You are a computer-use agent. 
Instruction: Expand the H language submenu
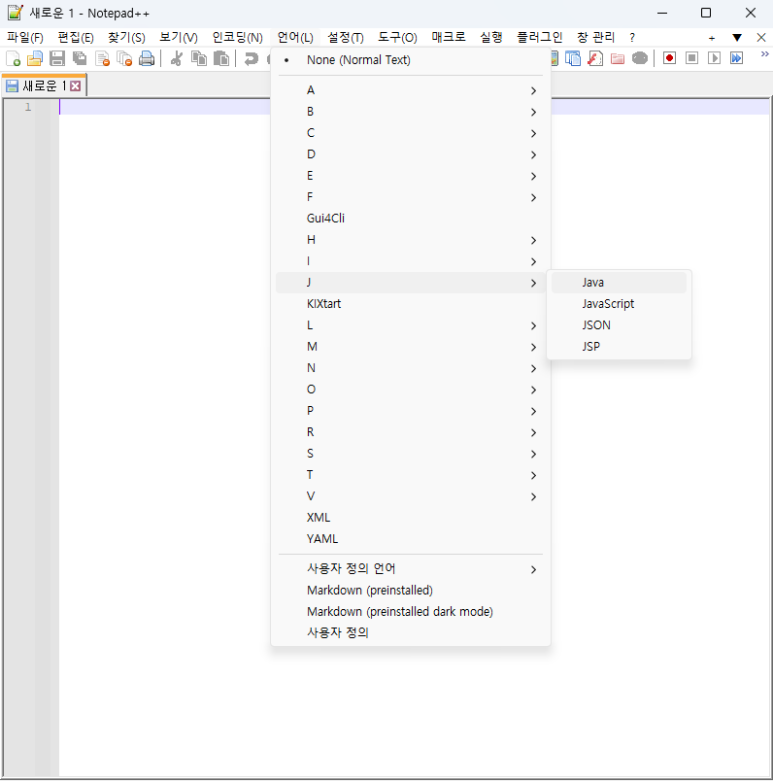tap(411, 240)
